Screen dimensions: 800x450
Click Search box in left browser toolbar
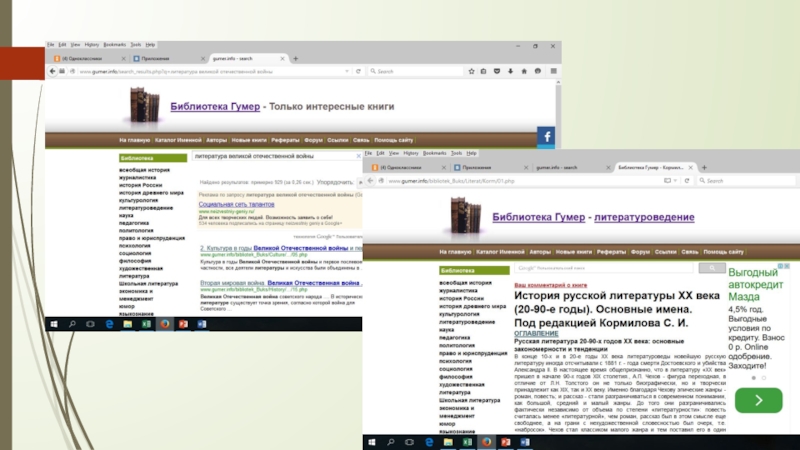pyautogui.click(x=416, y=71)
